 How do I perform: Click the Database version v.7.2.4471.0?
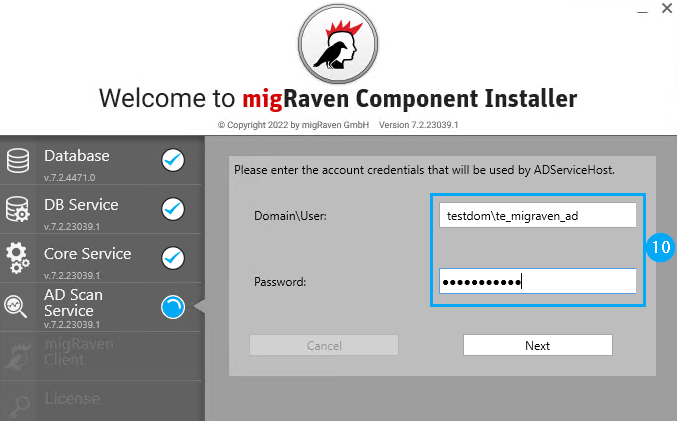pos(70,177)
